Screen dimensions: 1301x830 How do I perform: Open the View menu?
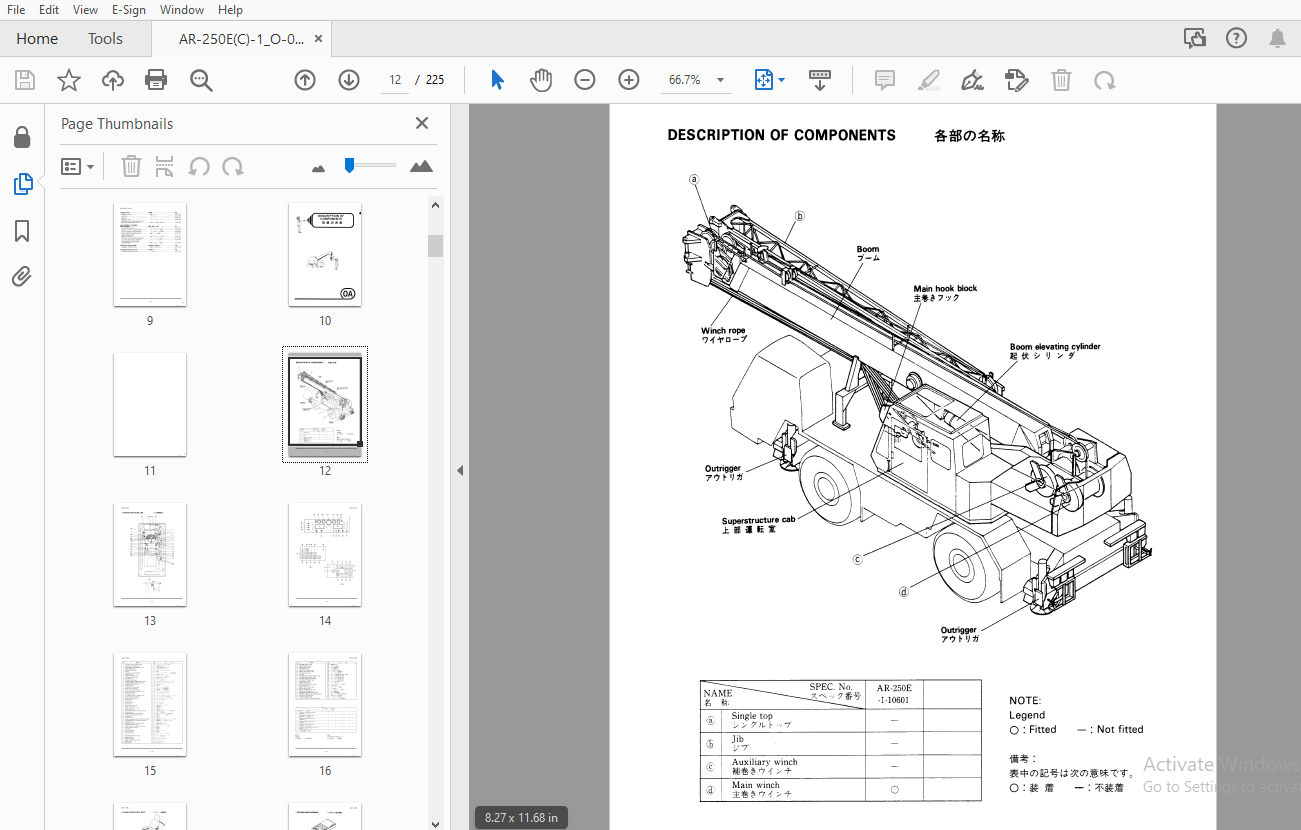(86, 10)
